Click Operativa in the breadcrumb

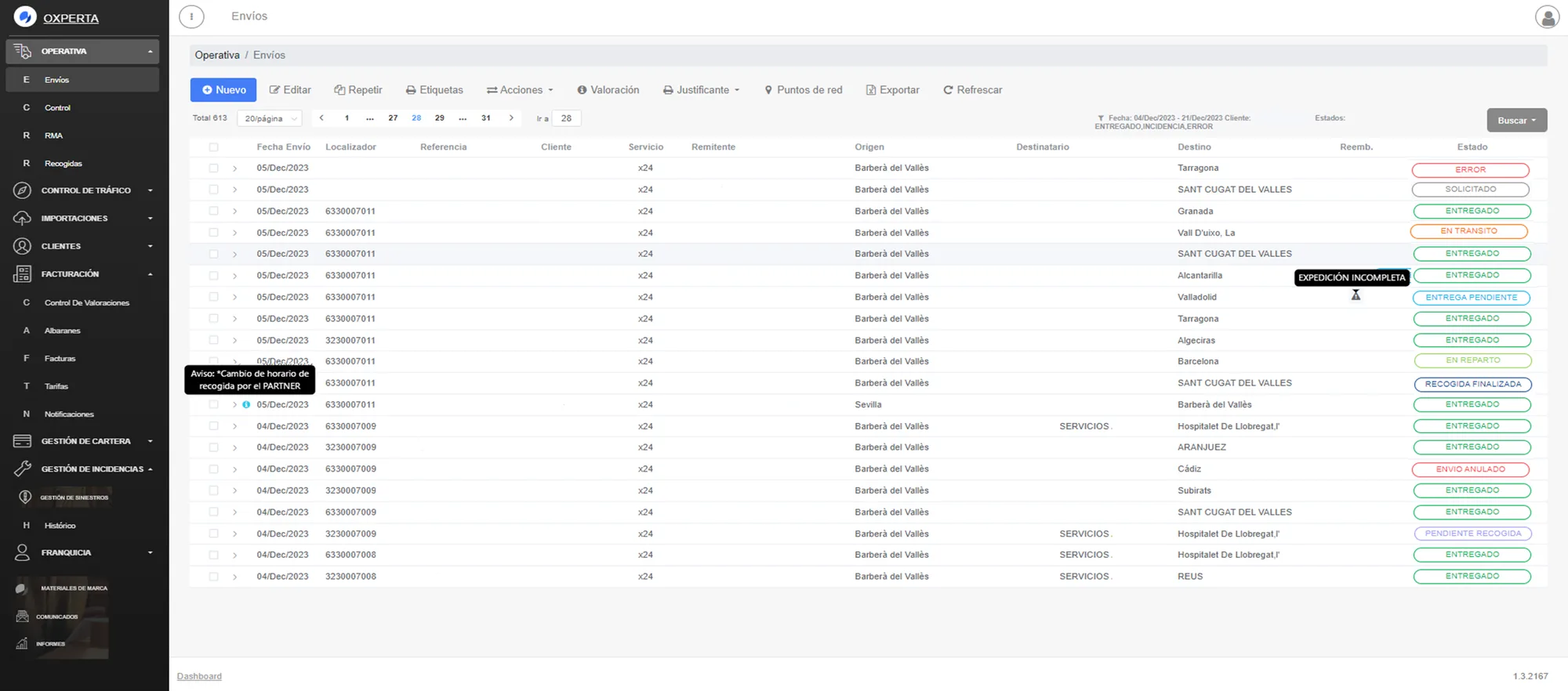coord(217,55)
